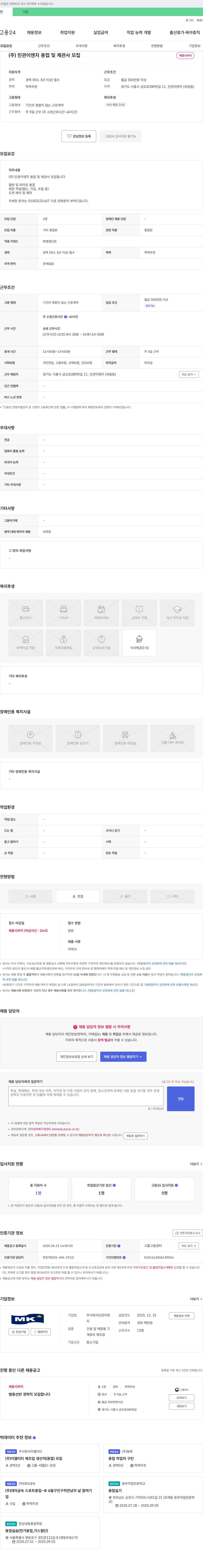203x1568 pixels.
Task: Click the 관심기업 등록 button
Action: pos(79,136)
